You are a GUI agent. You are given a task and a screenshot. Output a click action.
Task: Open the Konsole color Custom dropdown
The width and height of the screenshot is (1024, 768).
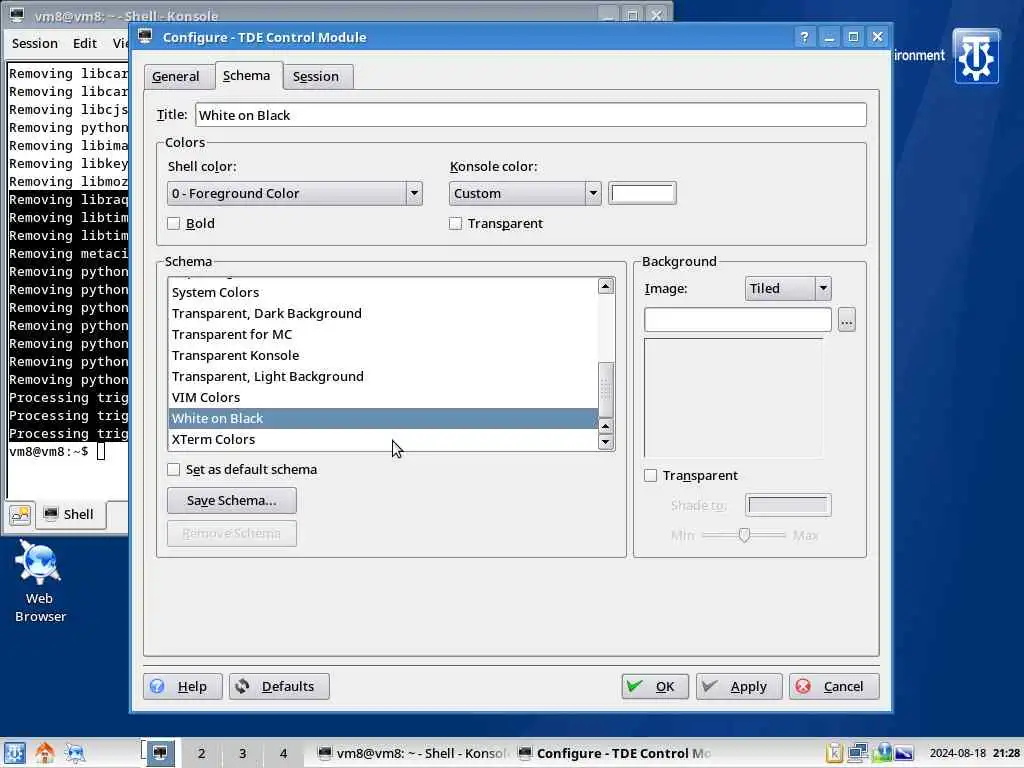pos(524,193)
